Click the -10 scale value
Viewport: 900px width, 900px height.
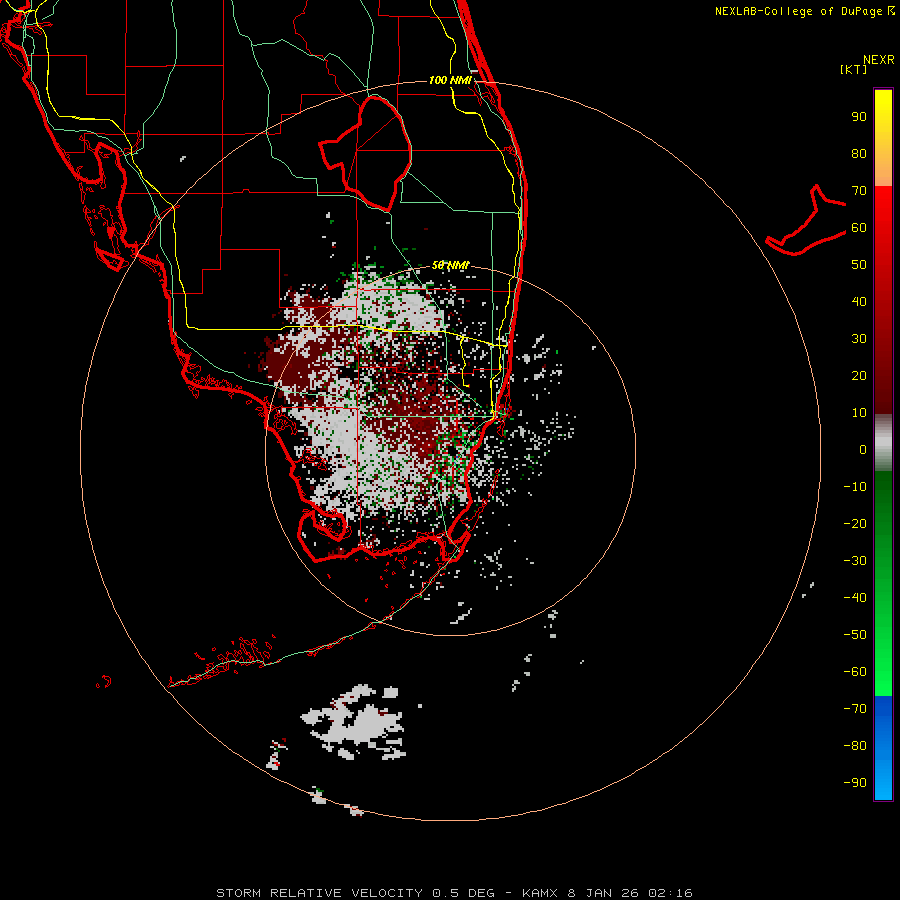click(x=855, y=487)
